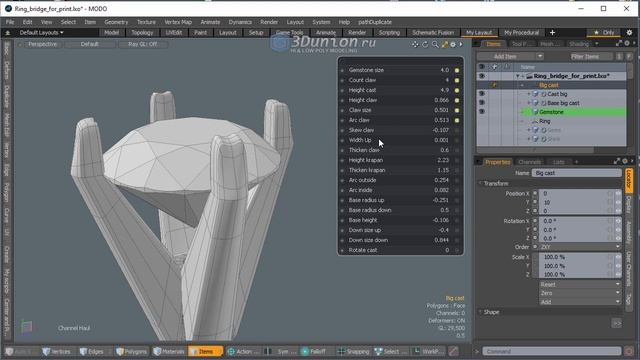The width and height of the screenshot is (640, 360).
Task: Open Action Center options
Action: (242, 351)
